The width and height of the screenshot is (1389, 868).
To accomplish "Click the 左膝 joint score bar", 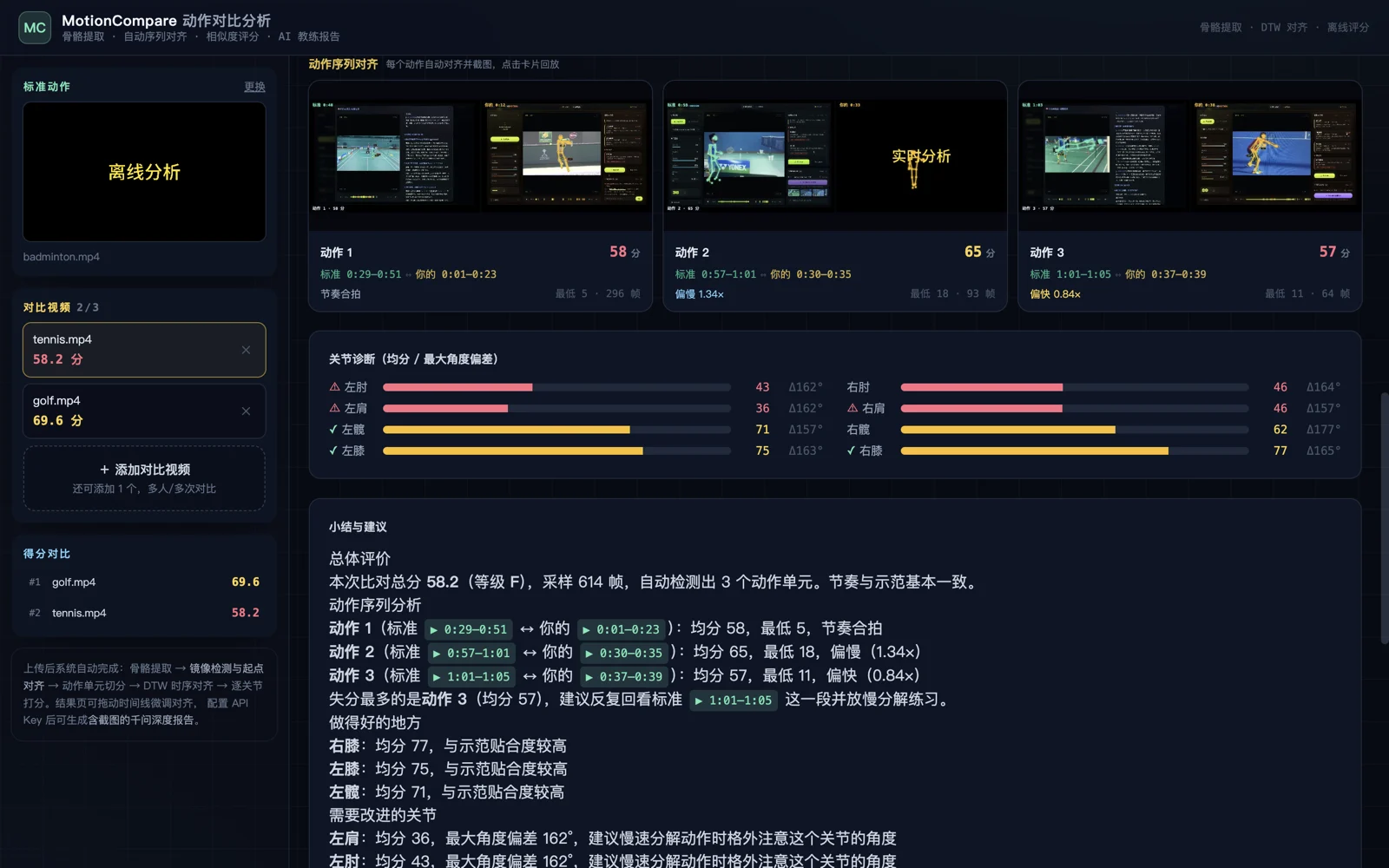I will 556,450.
